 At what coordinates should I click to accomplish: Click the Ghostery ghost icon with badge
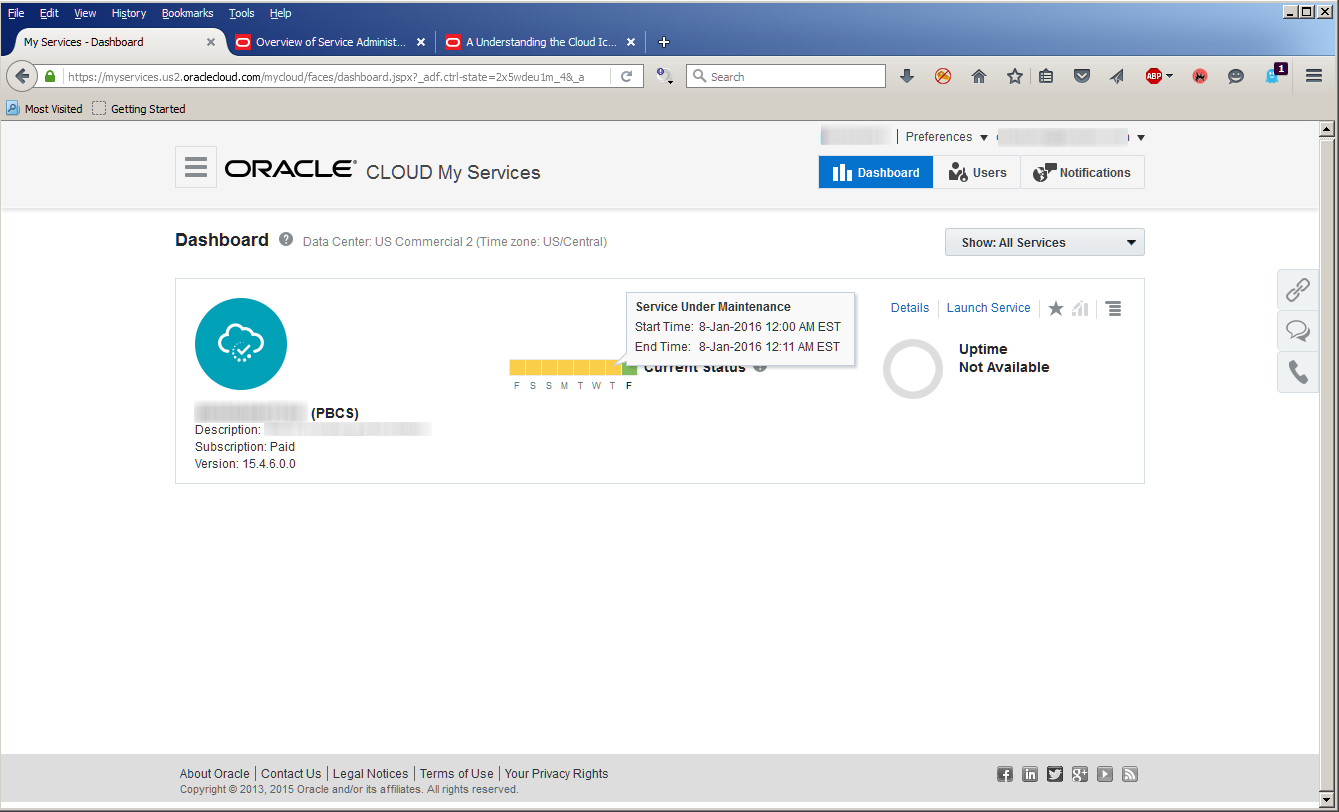pos(1274,75)
